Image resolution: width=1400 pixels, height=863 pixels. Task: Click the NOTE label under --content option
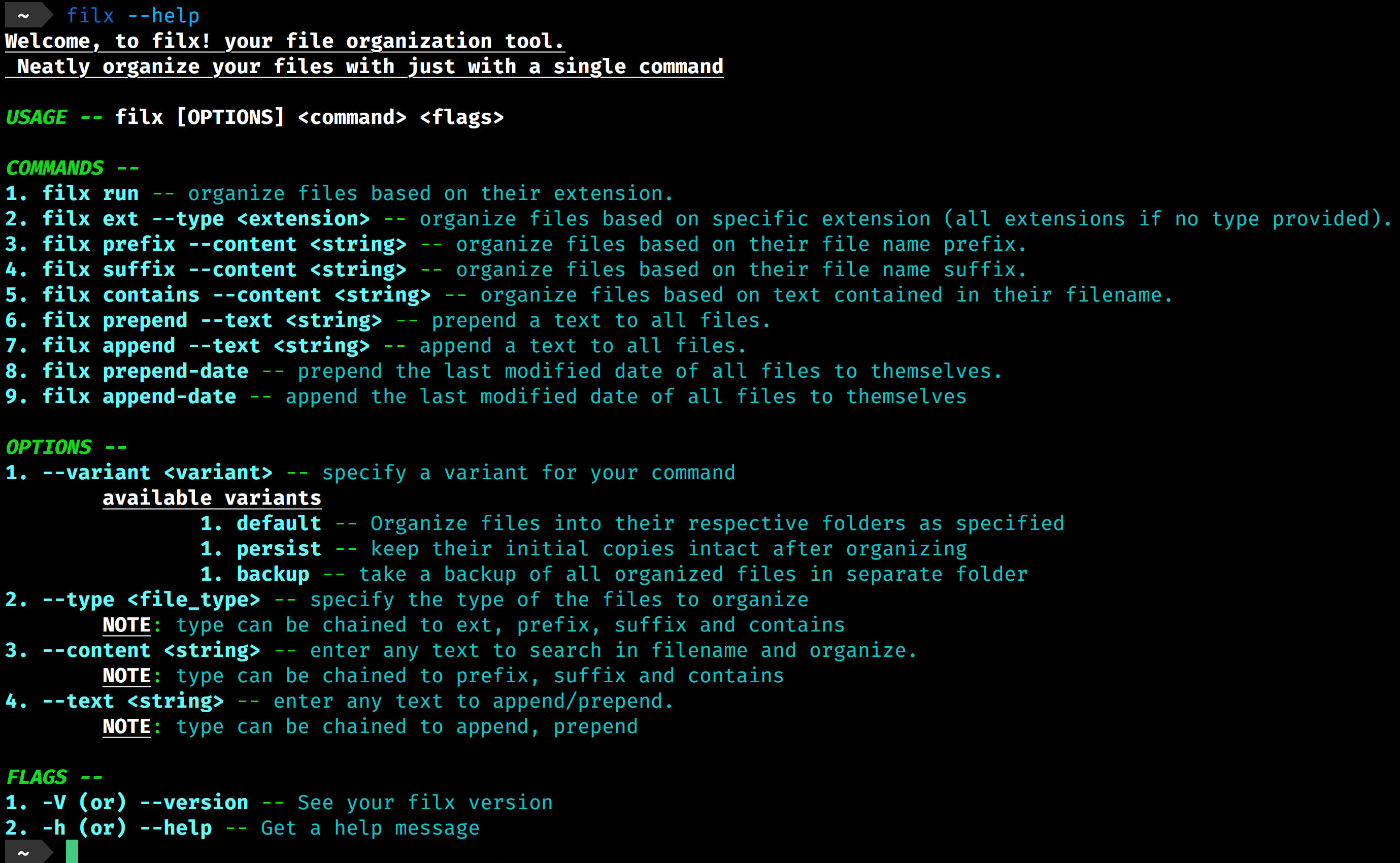[x=127, y=676]
